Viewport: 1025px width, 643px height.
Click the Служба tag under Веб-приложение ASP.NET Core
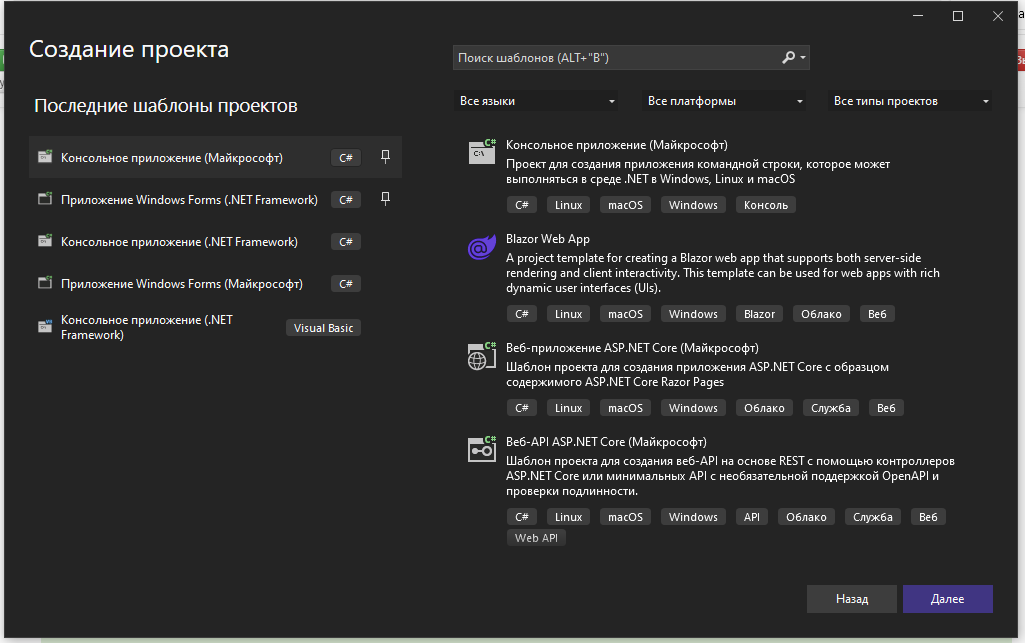point(831,408)
